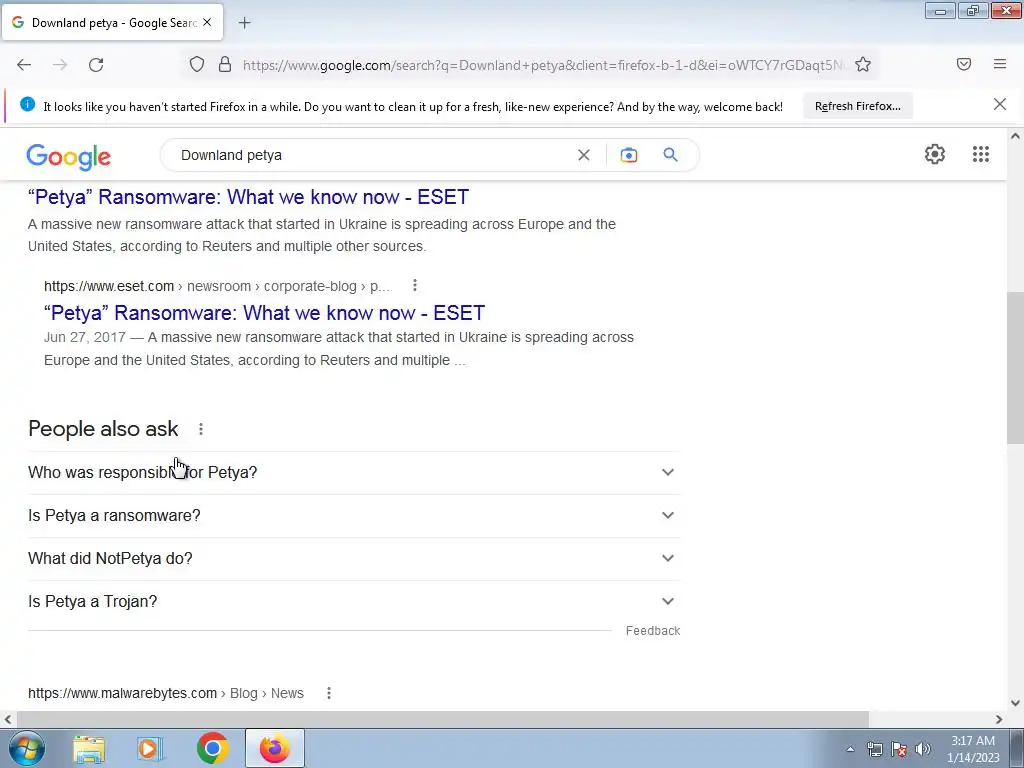This screenshot has height=768, width=1024.
Task: Open the Windows Start menu
Action: pos(25,748)
